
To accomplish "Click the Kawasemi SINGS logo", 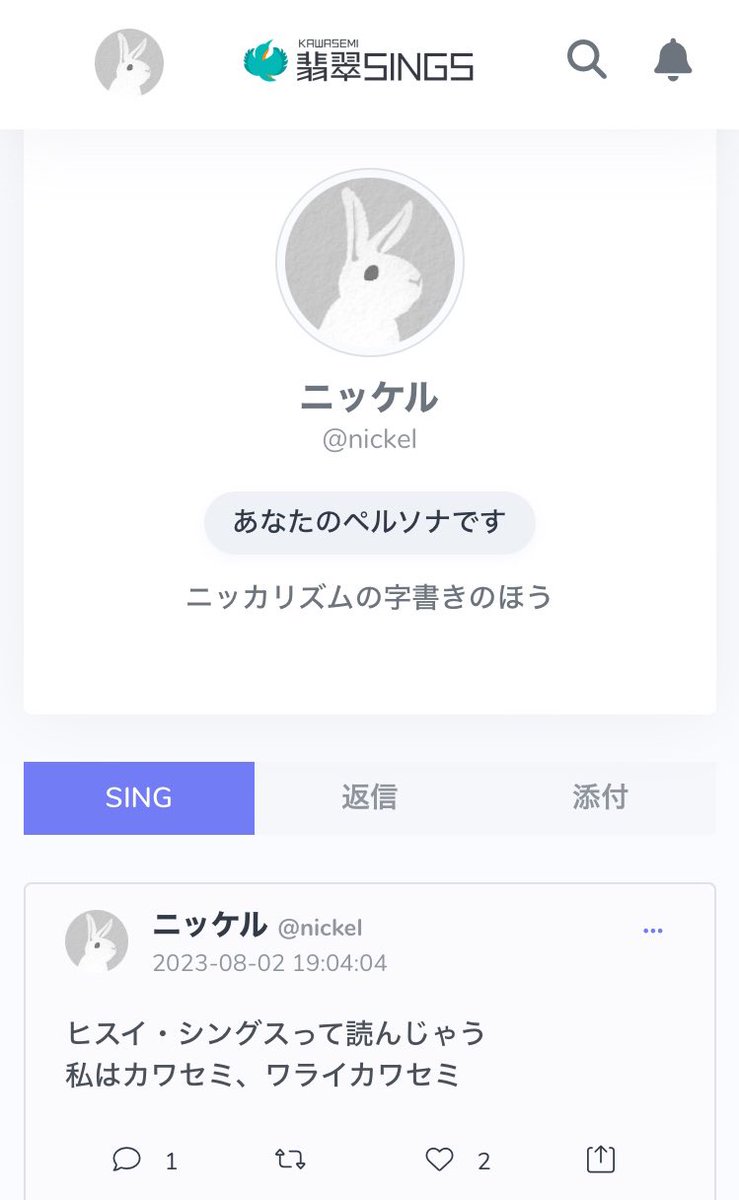I will pos(359,62).
